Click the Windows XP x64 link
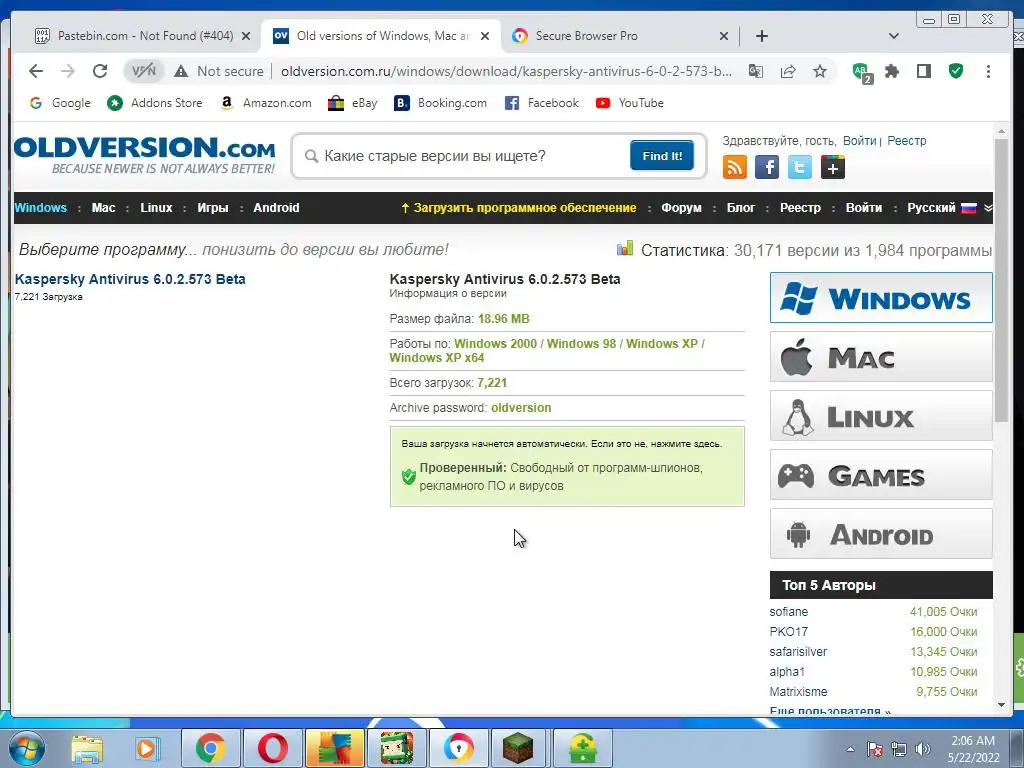The image size is (1024, 768). tap(436, 358)
